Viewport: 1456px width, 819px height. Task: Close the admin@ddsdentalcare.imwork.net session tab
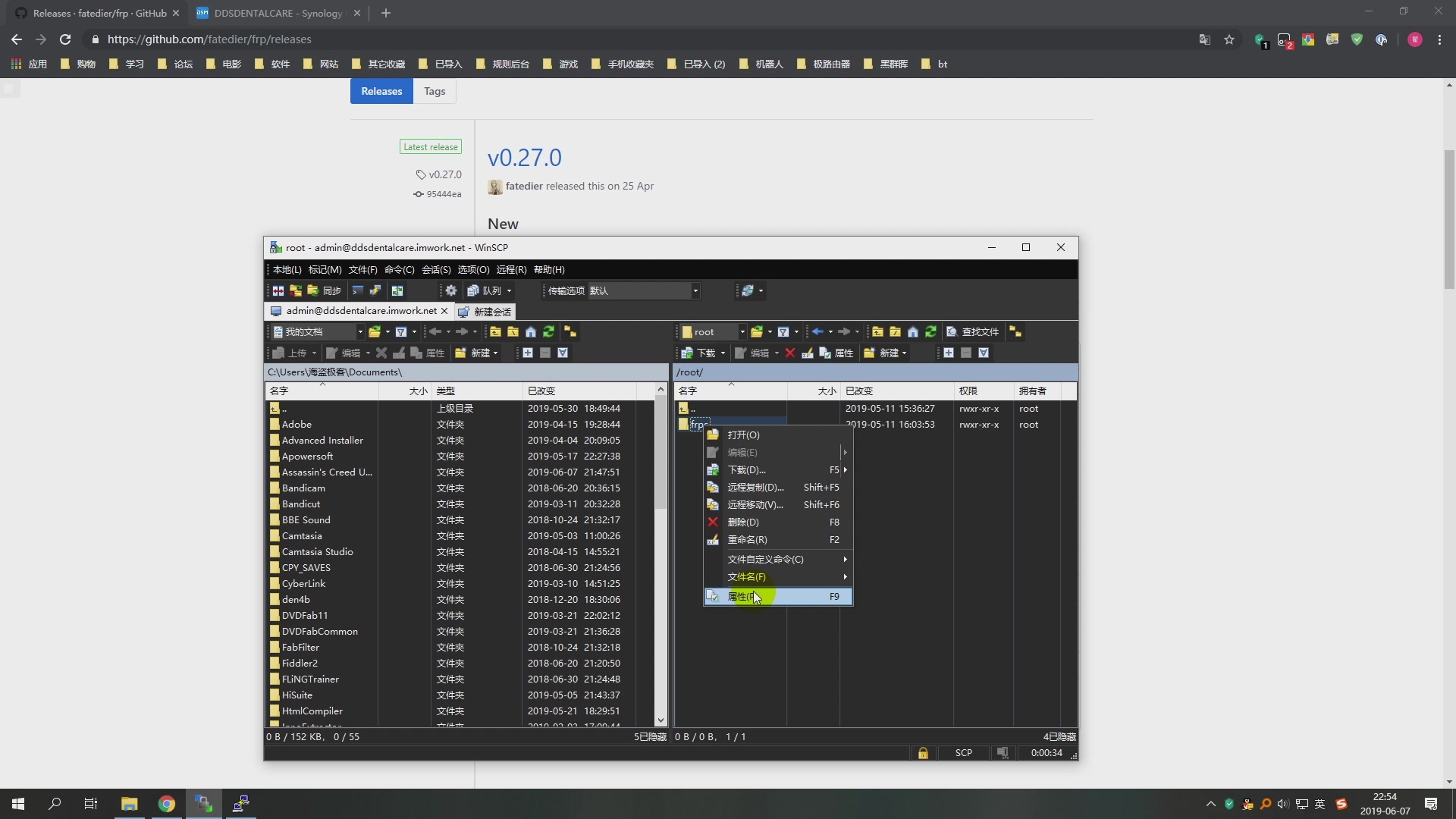[x=445, y=311]
